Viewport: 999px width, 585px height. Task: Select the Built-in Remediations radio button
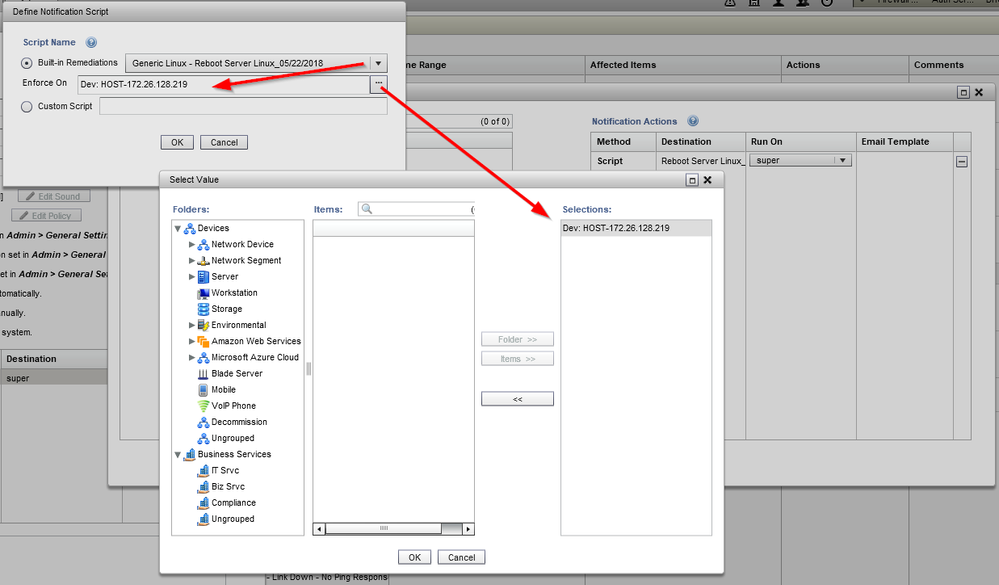[25, 63]
